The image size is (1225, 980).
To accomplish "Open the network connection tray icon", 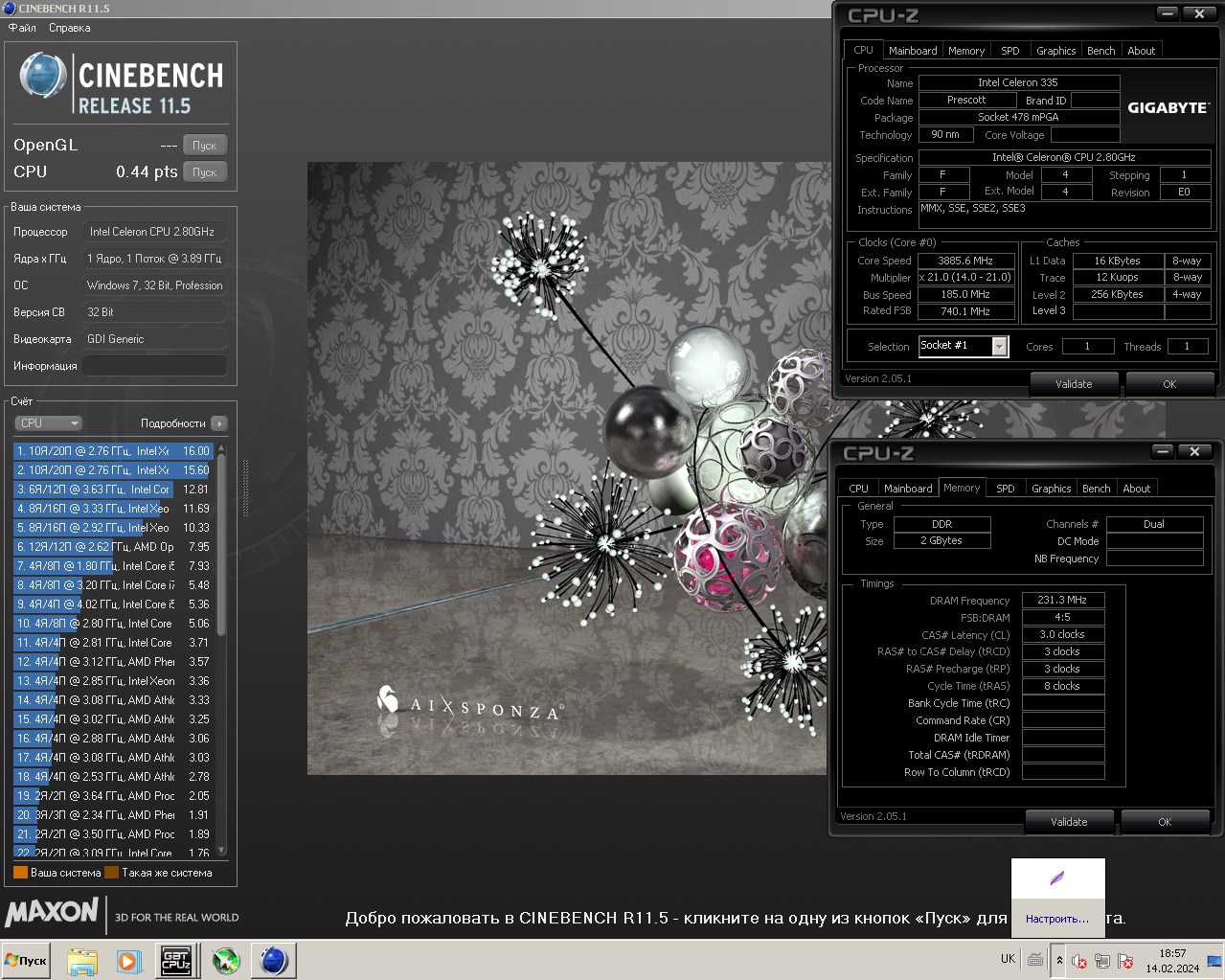I will [x=1102, y=961].
